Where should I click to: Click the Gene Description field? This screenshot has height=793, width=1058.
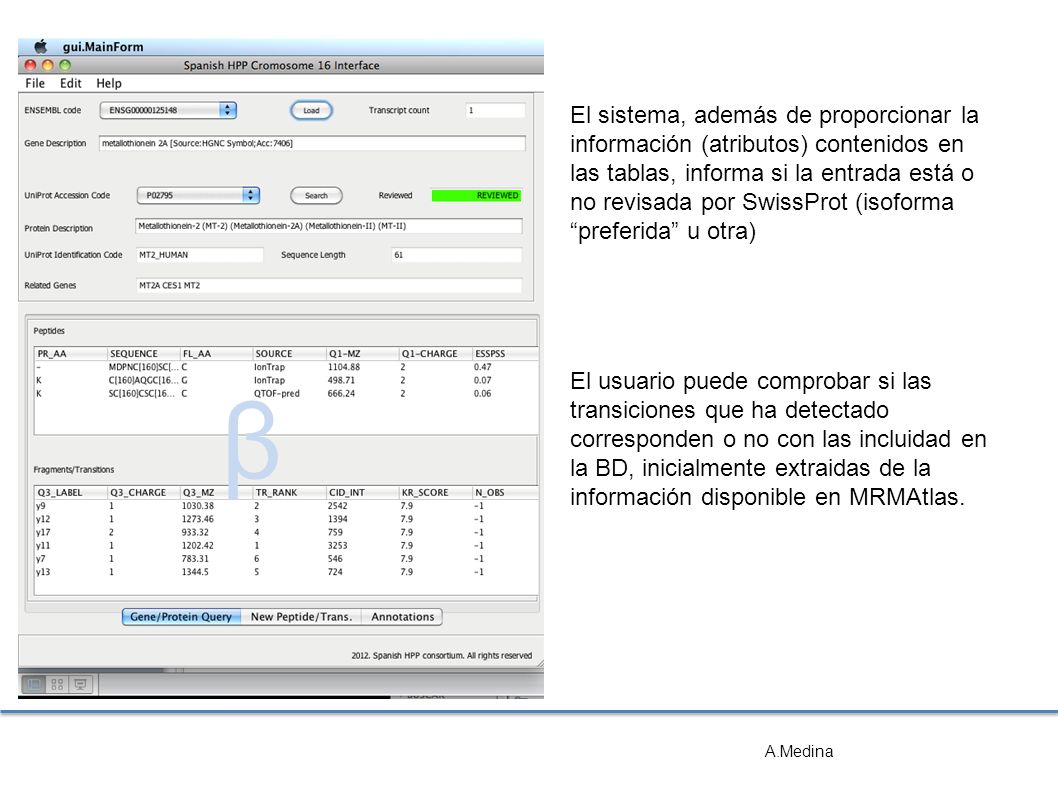(312, 143)
